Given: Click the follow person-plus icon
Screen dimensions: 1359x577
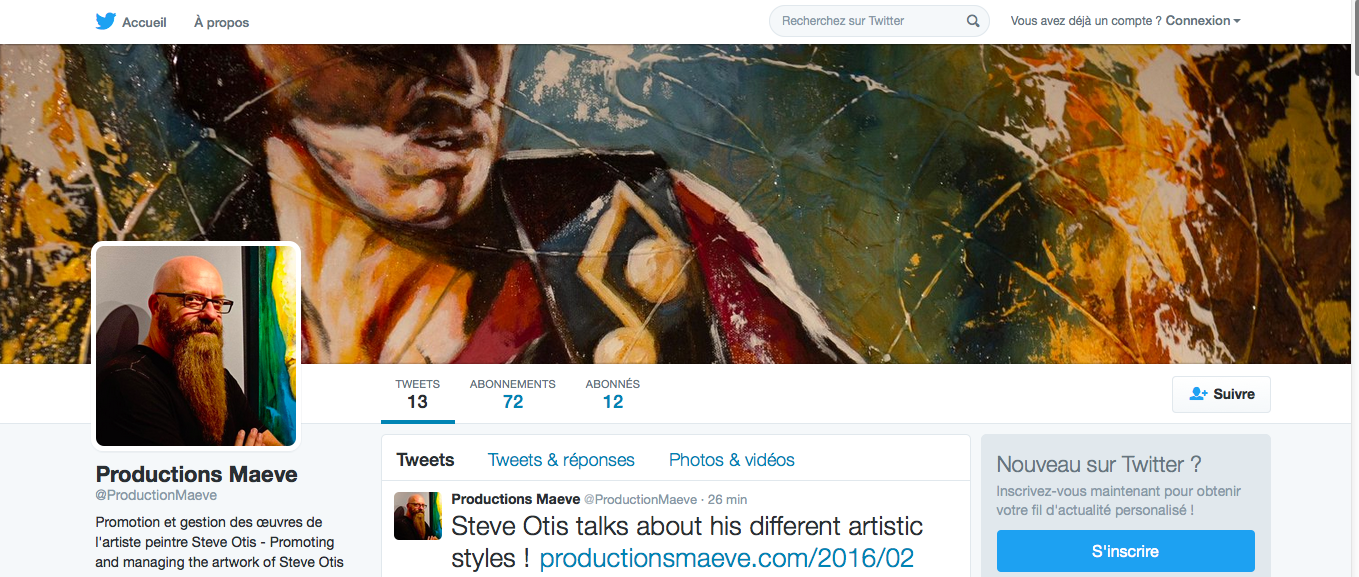Looking at the screenshot, I should click(1198, 394).
